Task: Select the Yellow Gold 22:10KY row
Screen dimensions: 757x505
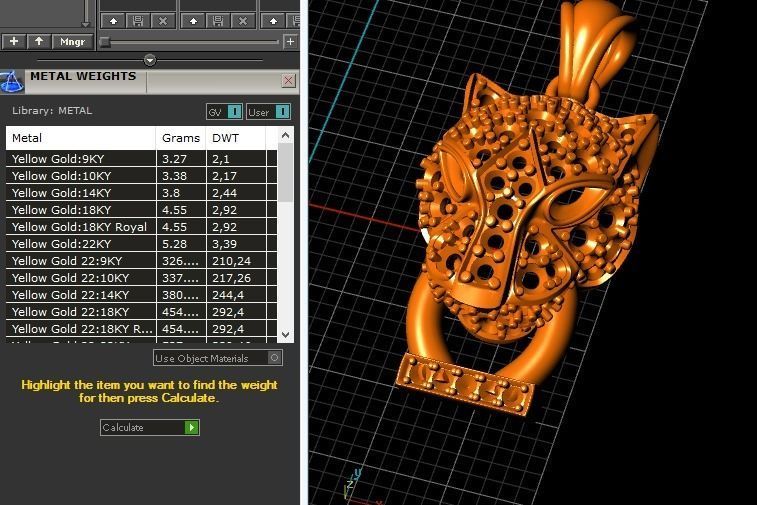Action: [x=141, y=278]
